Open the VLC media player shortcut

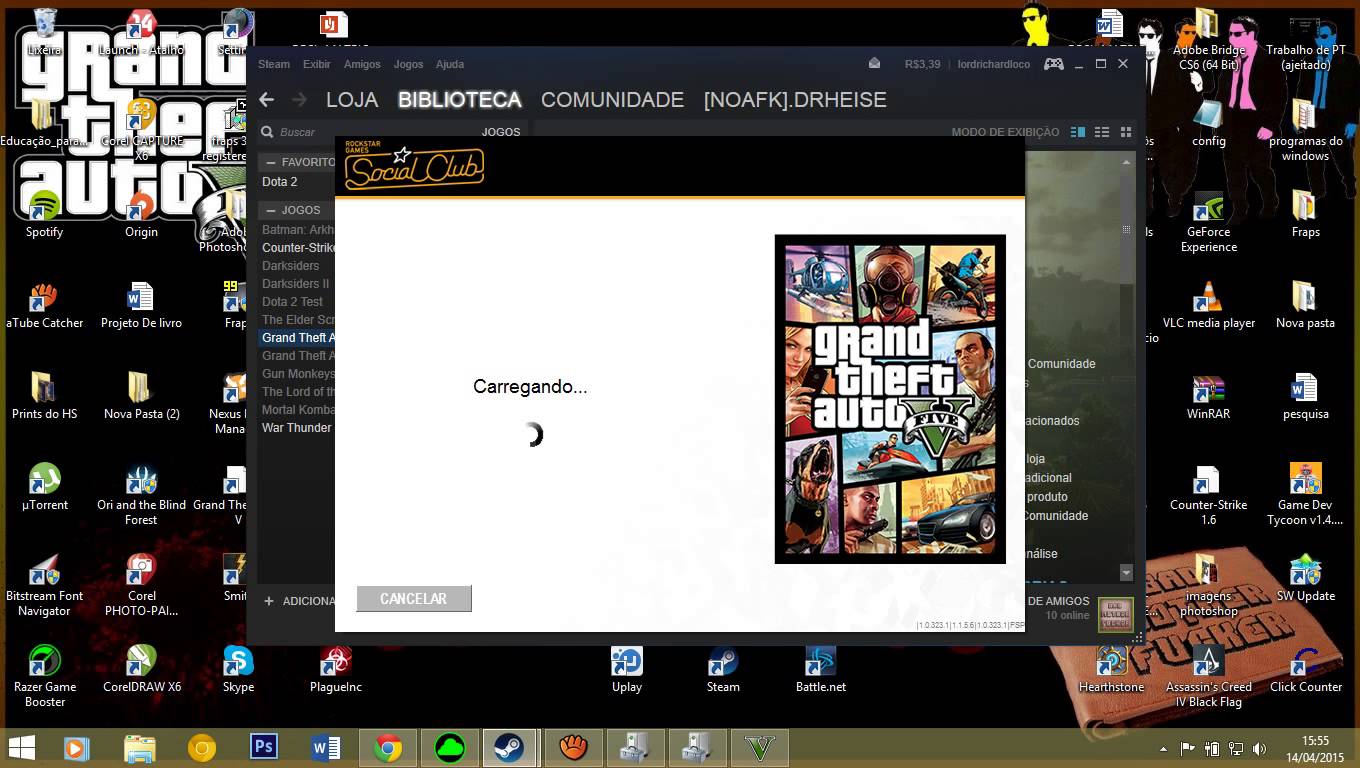(1208, 305)
